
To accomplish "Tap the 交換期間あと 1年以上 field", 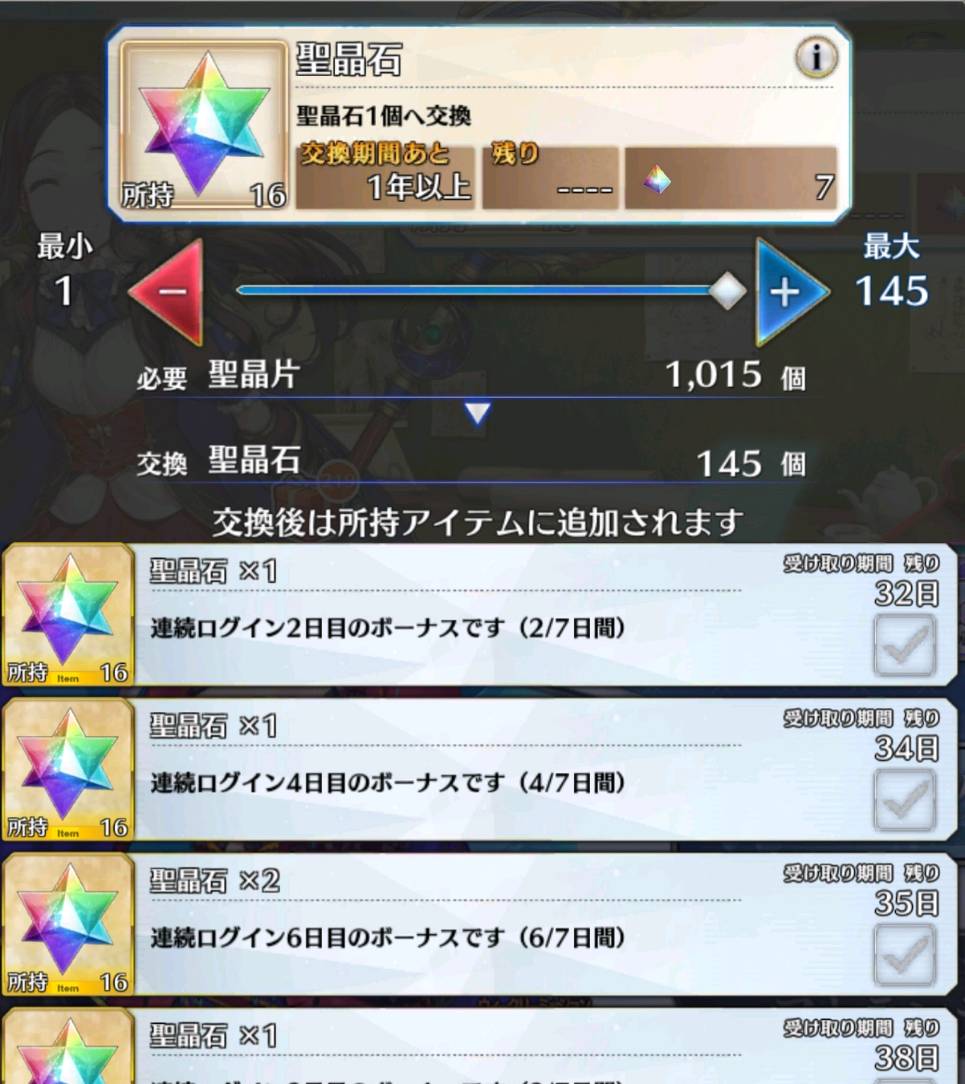I will point(386,177).
